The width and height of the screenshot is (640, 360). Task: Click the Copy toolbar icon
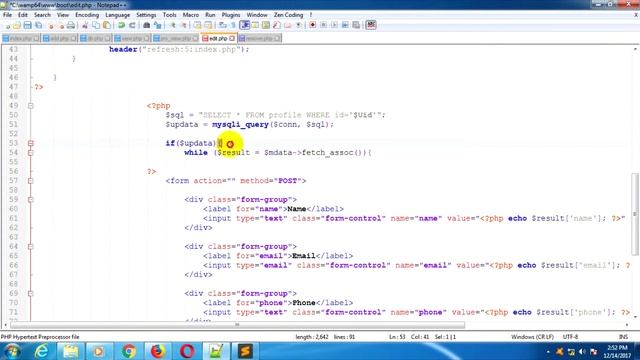click(x=96, y=25)
